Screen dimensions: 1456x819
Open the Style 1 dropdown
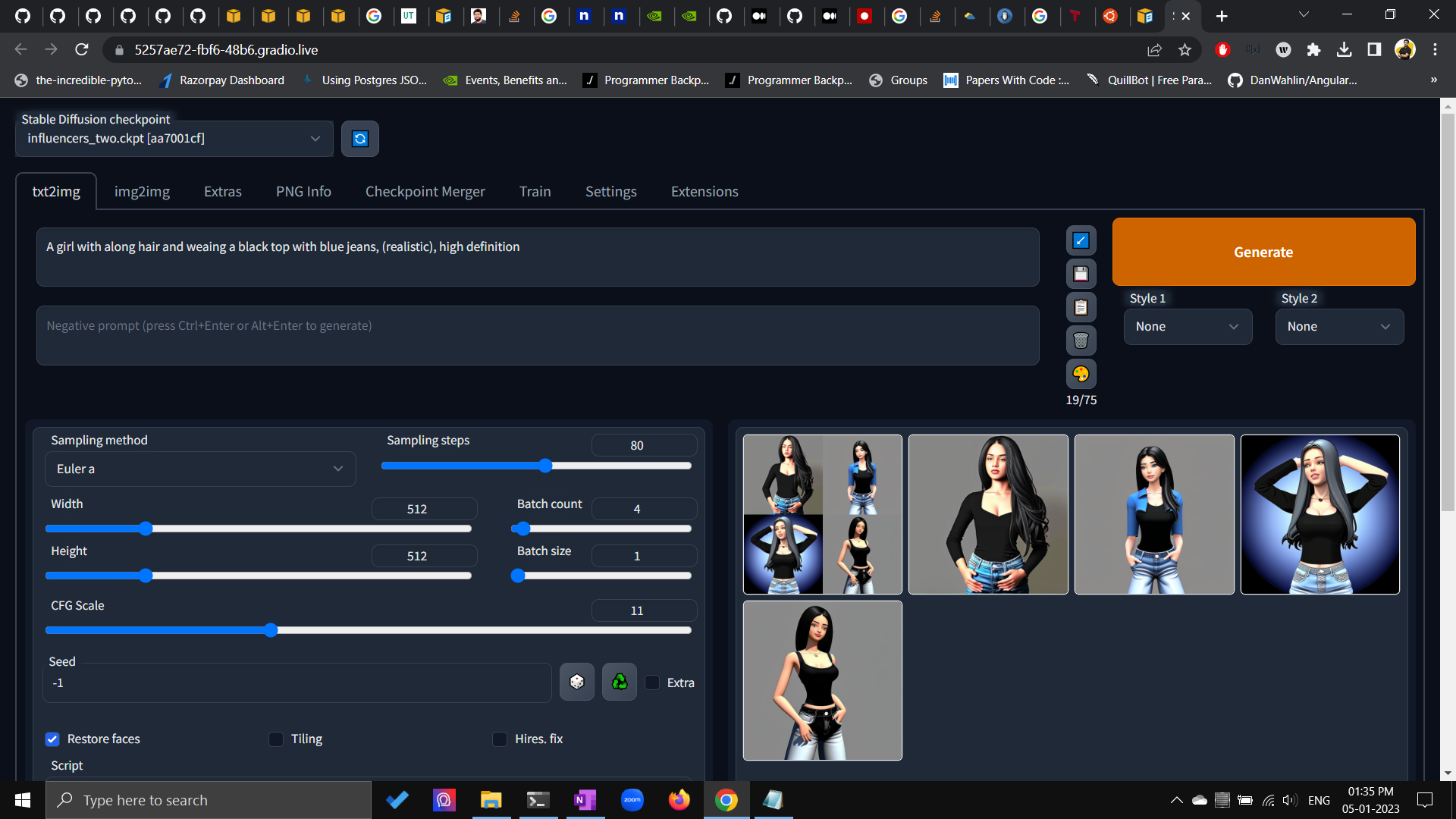pyautogui.click(x=1188, y=327)
